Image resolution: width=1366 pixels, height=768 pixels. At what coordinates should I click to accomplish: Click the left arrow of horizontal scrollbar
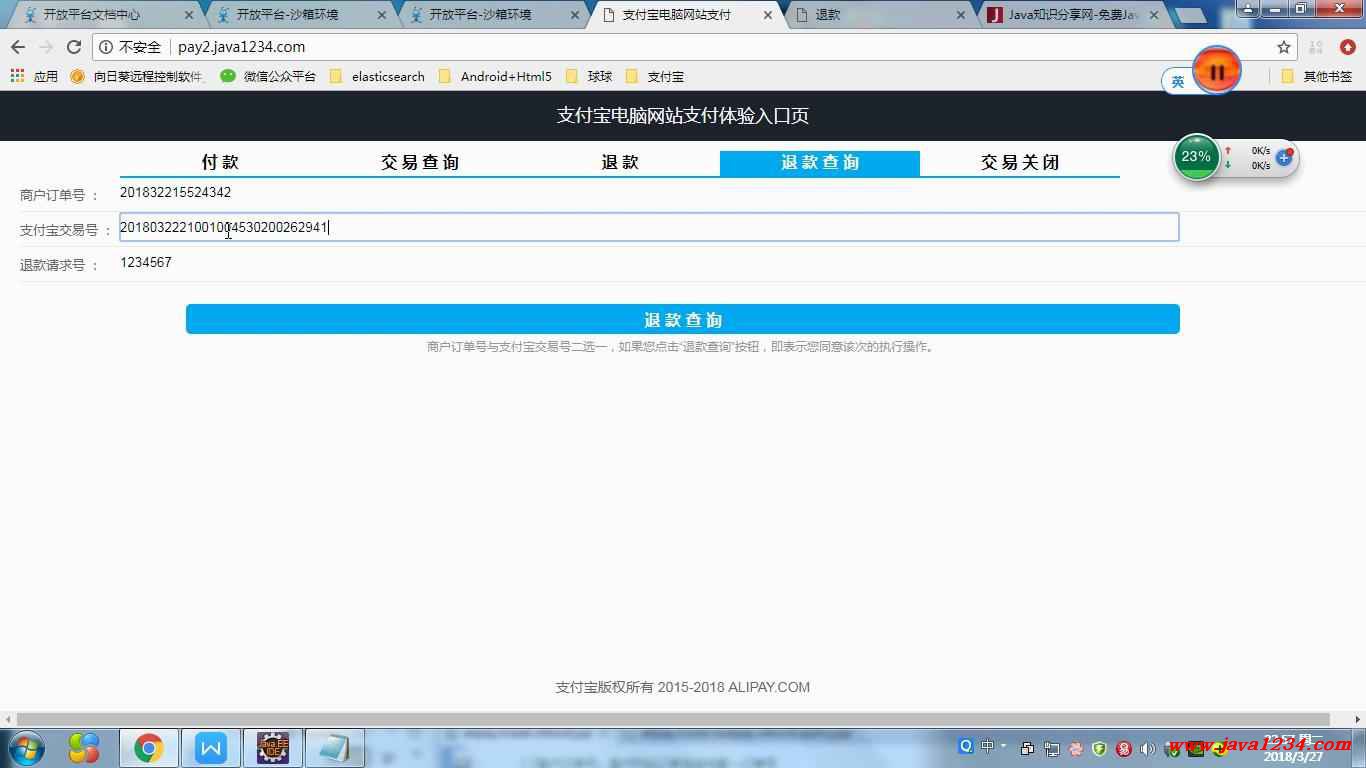pos(8,719)
